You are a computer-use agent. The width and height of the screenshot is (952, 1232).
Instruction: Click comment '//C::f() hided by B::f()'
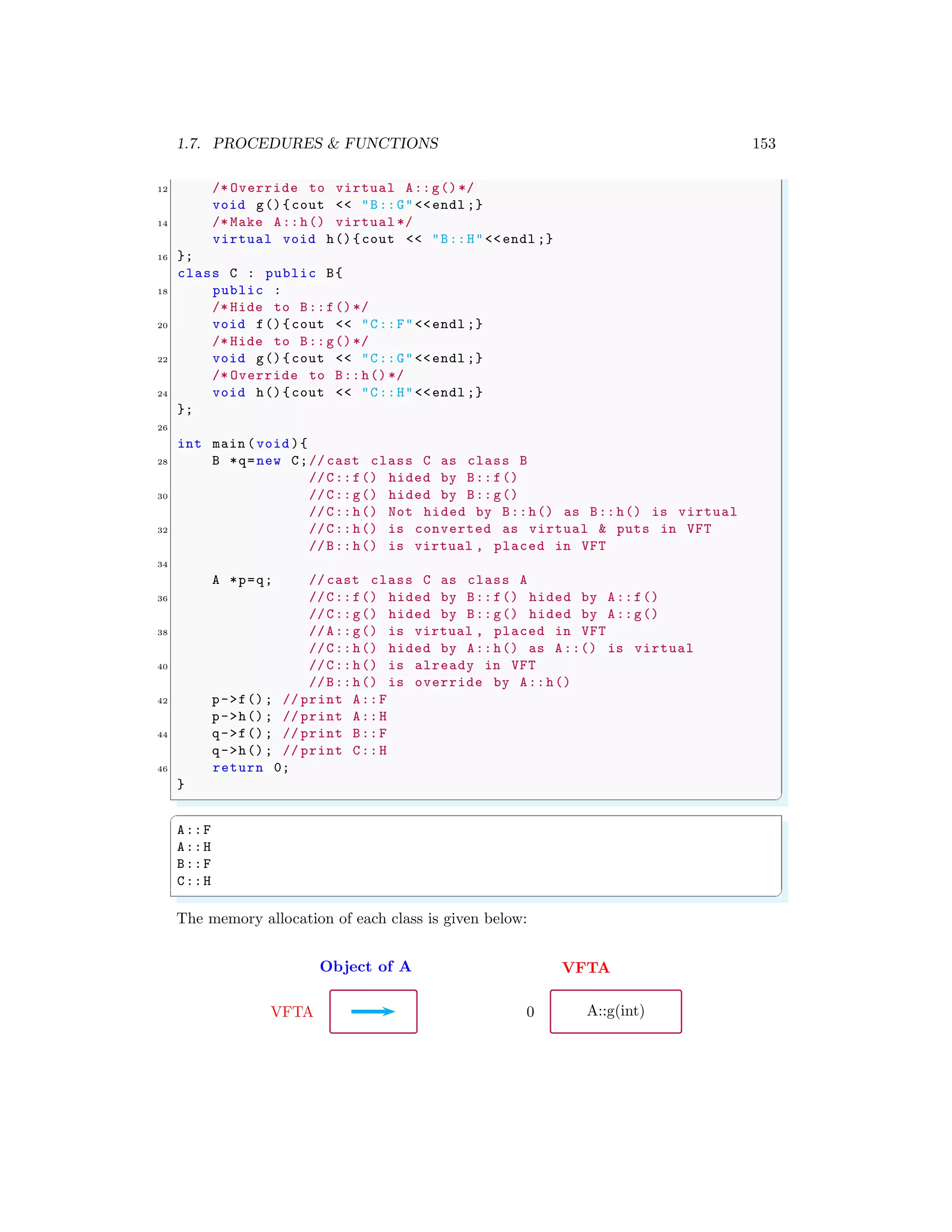point(413,478)
